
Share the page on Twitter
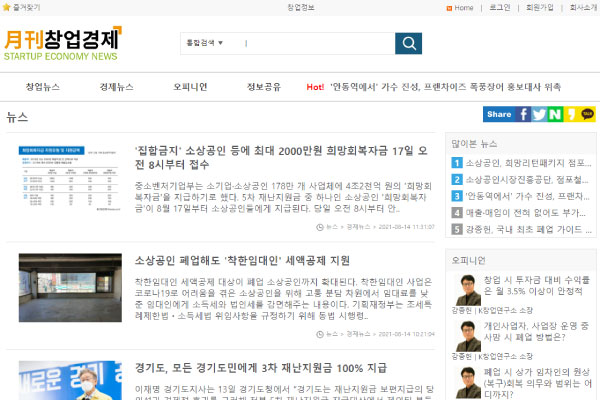coord(539,114)
